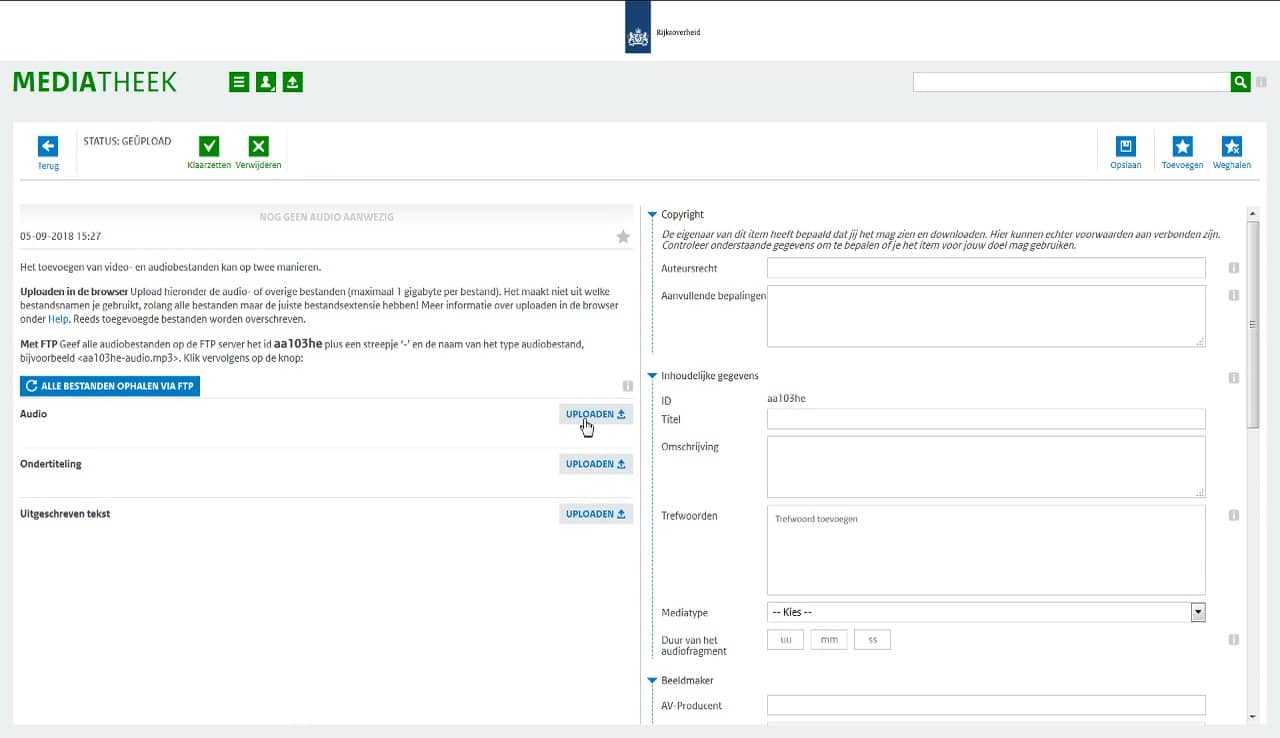This screenshot has height=738, width=1280.
Task: Collapse the Inhoudelijke gegevens section
Action: pyautogui.click(x=652, y=376)
